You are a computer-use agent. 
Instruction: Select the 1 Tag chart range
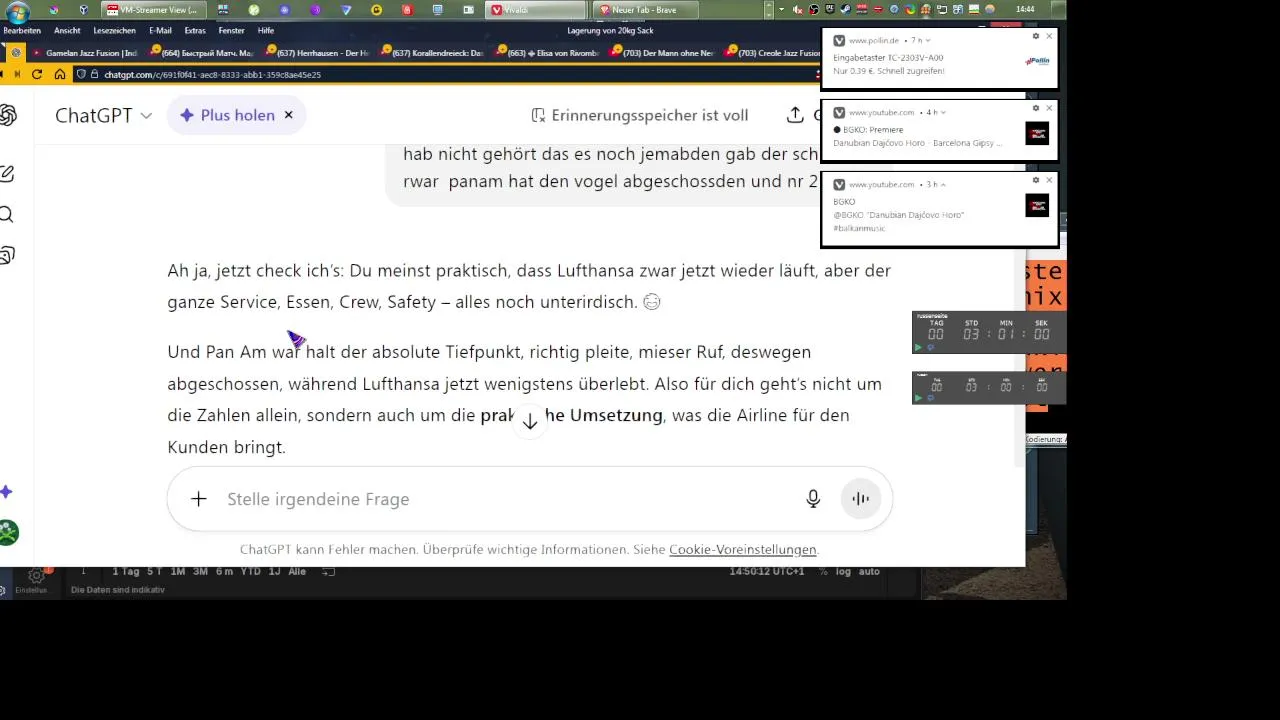pyautogui.click(x=125, y=572)
